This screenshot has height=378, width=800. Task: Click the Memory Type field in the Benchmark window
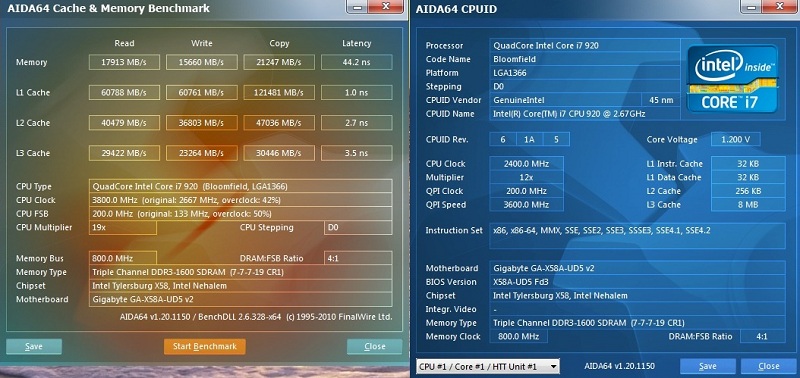tap(240, 272)
